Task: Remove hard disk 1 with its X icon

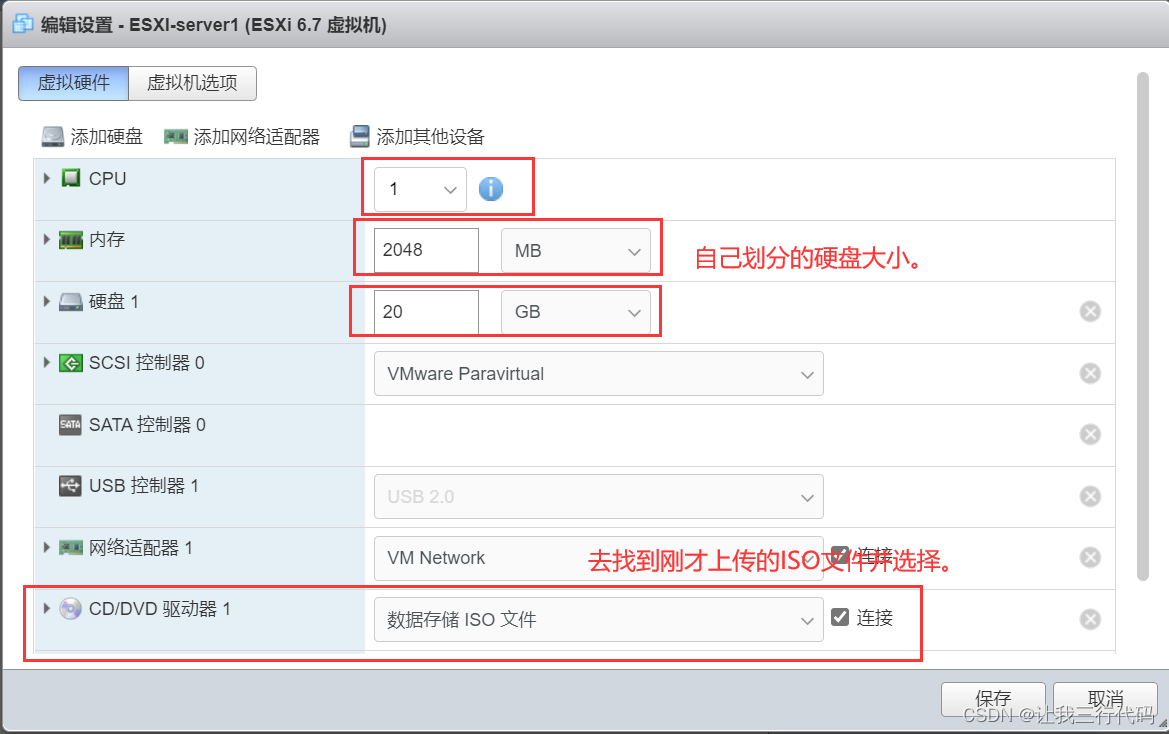Action: pyautogui.click(x=1090, y=311)
